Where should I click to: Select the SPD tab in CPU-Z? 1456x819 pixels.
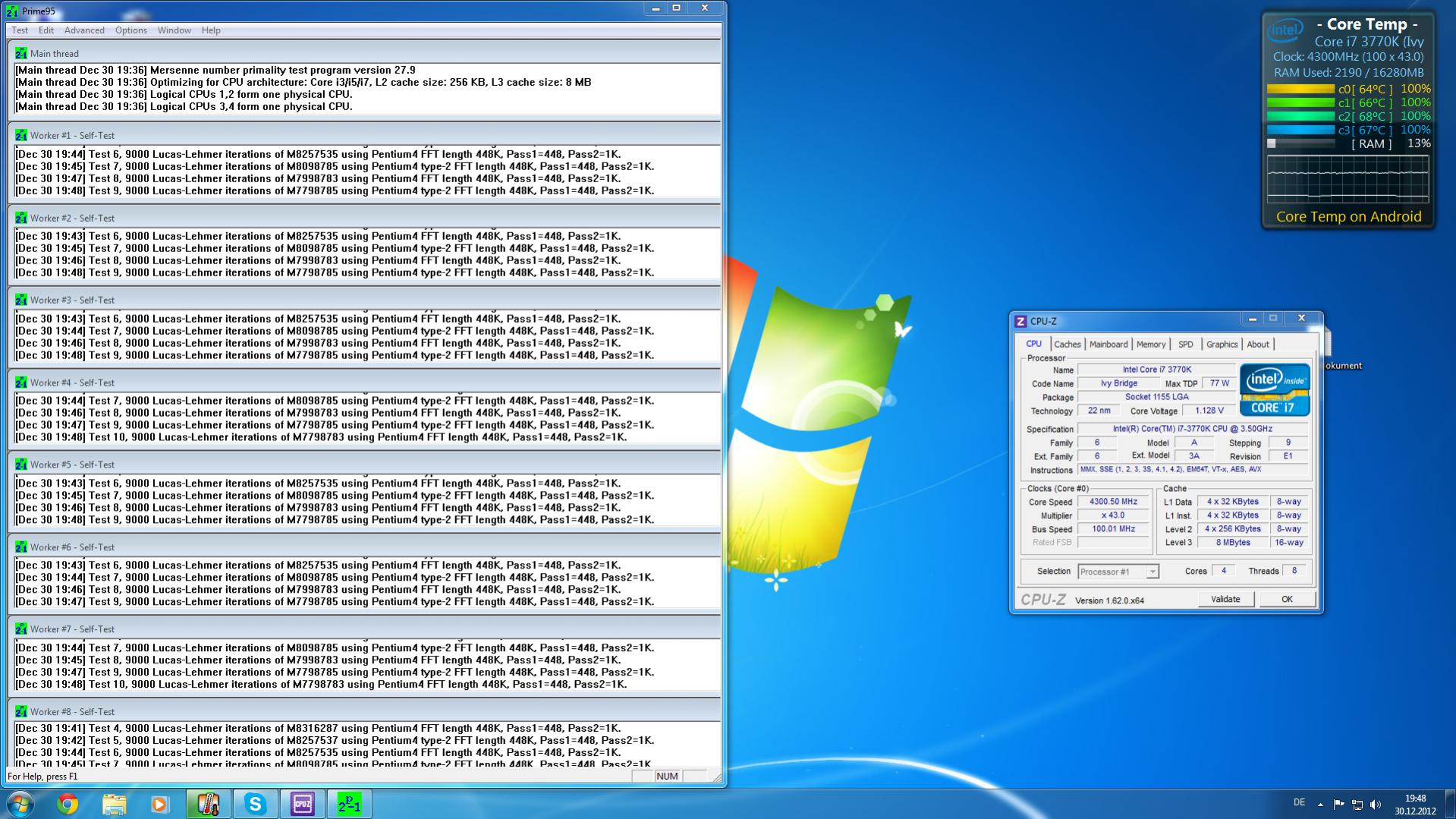click(x=1185, y=345)
